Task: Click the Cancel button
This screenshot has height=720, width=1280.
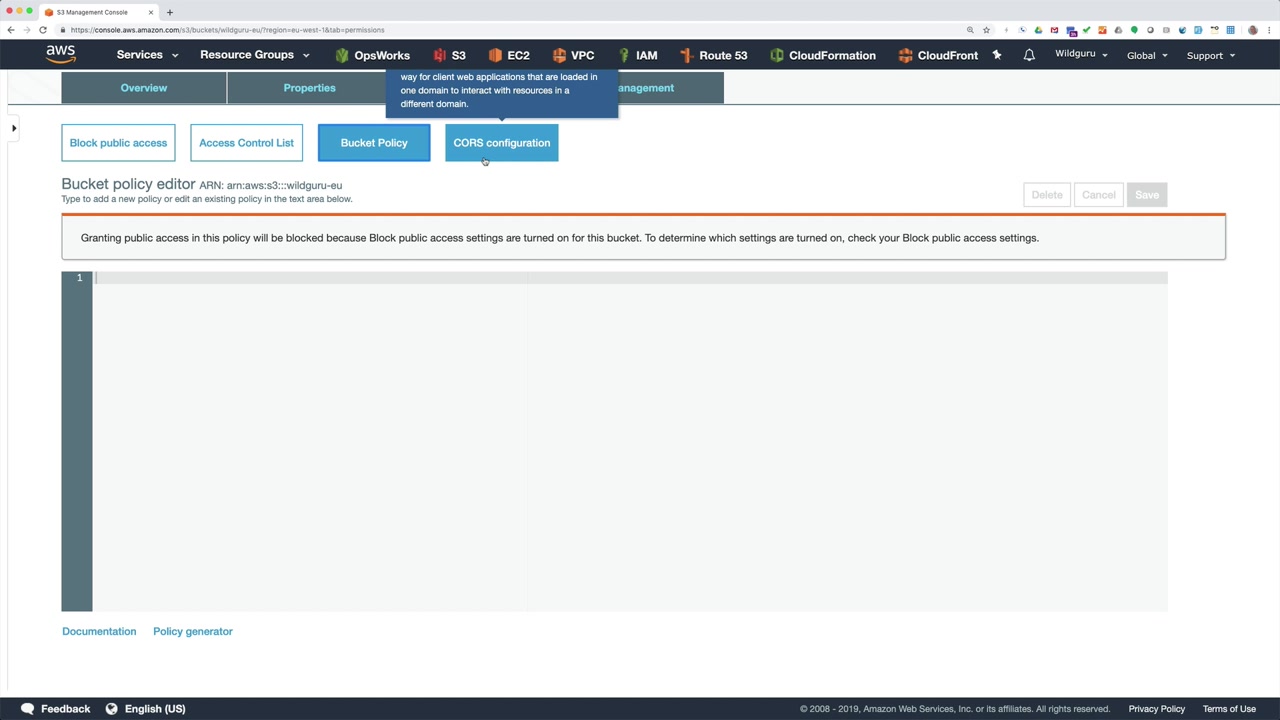Action: (1099, 195)
